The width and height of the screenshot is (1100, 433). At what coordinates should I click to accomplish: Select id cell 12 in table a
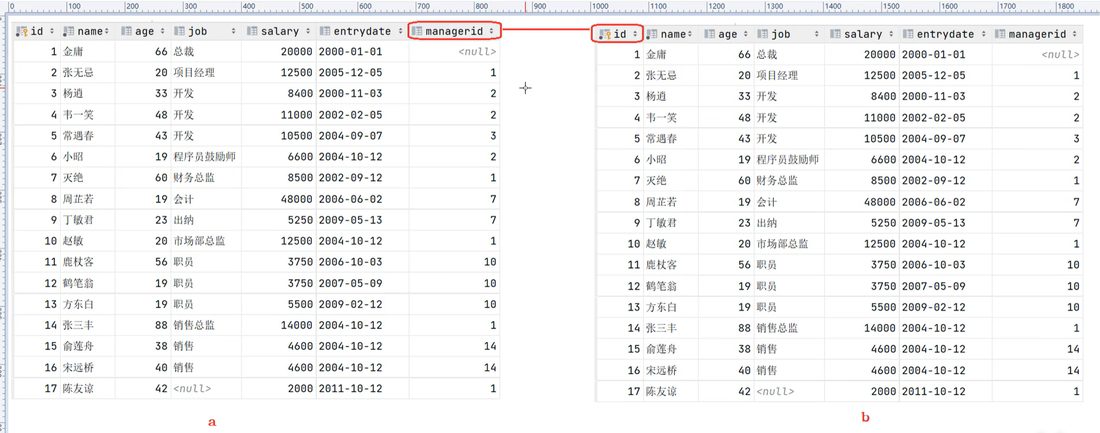click(x=36, y=284)
